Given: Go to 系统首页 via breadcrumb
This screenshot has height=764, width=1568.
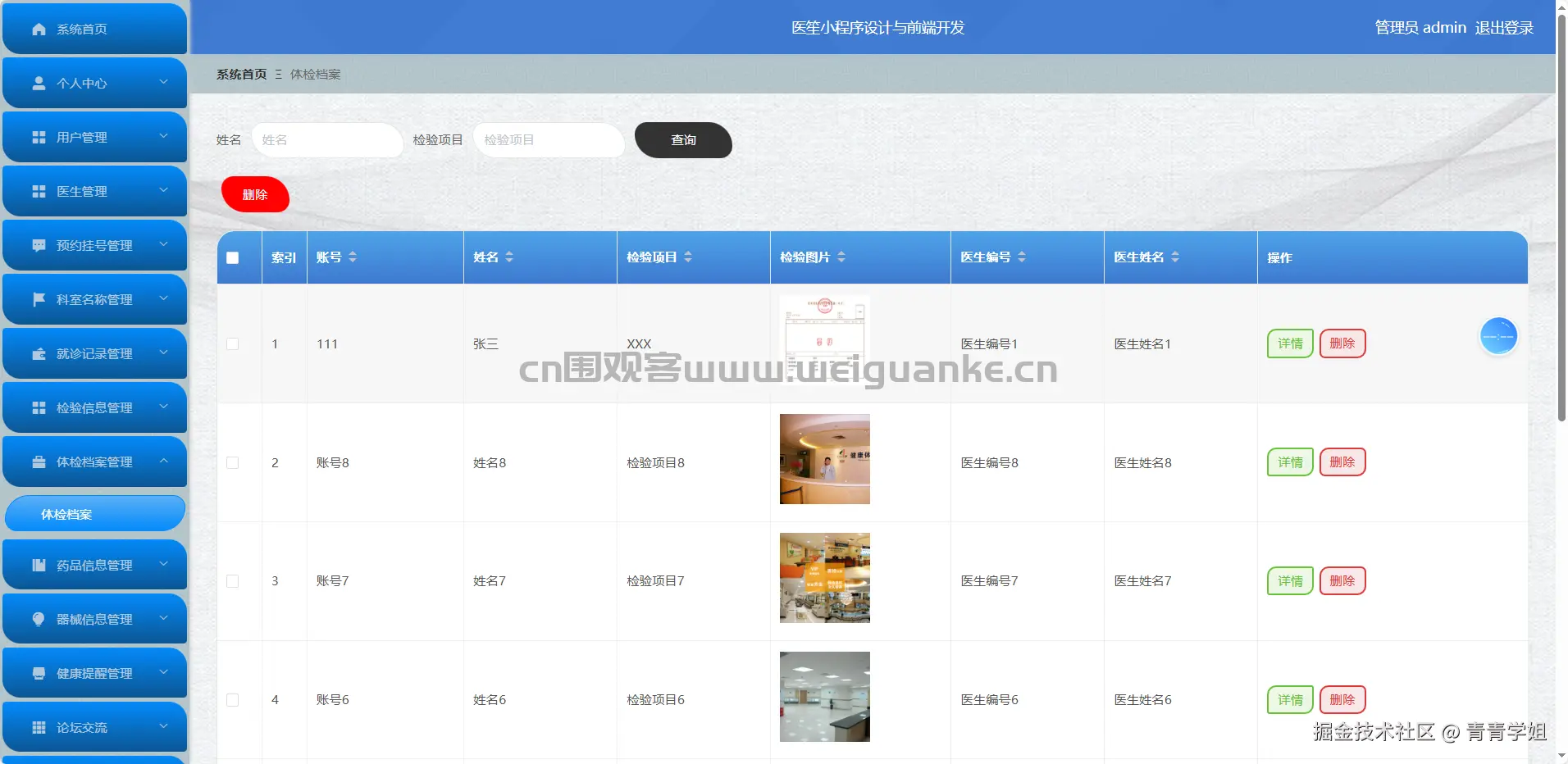Looking at the screenshot, I should 241,75.
